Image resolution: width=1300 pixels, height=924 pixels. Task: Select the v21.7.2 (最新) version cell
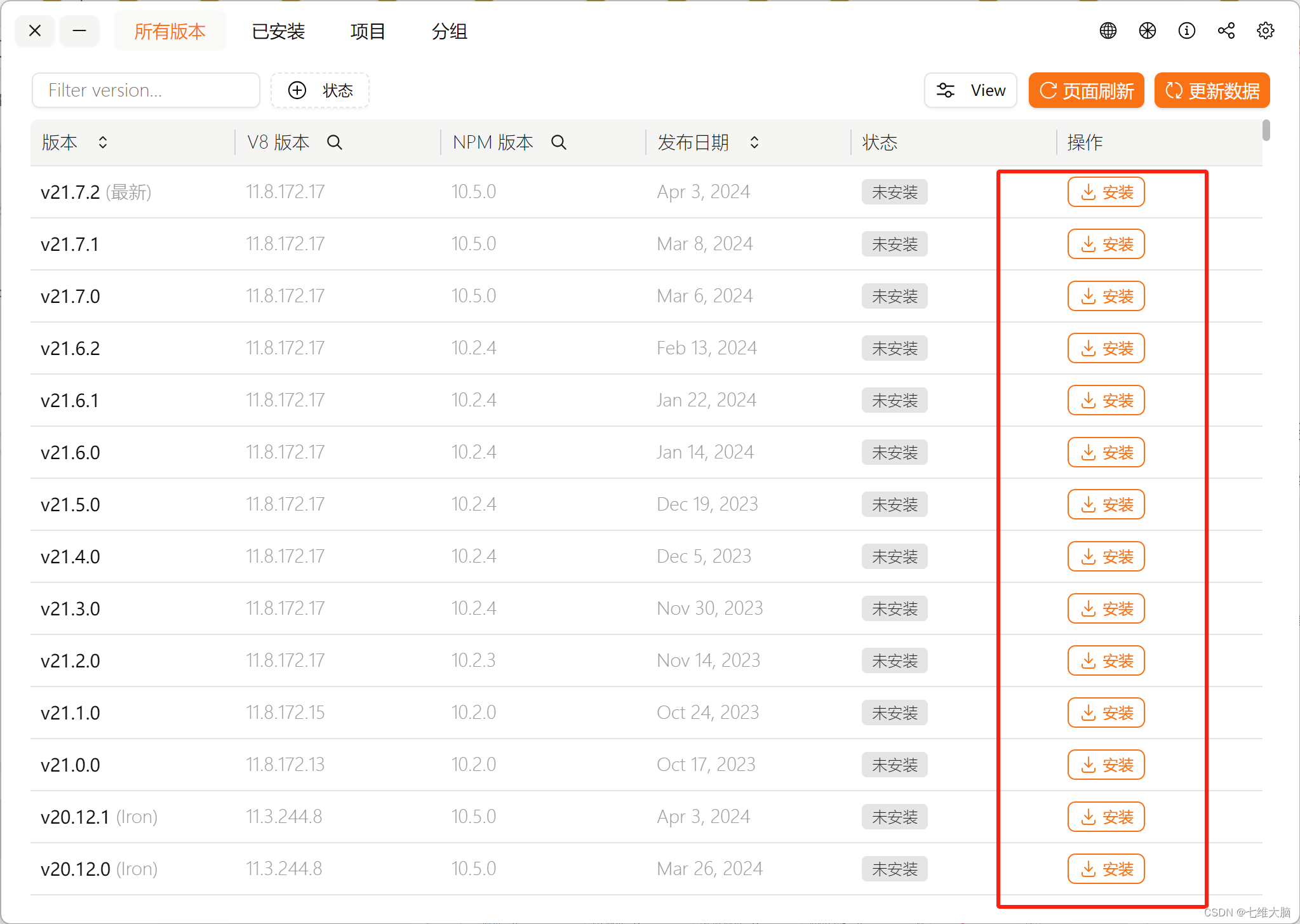[96, 192]
